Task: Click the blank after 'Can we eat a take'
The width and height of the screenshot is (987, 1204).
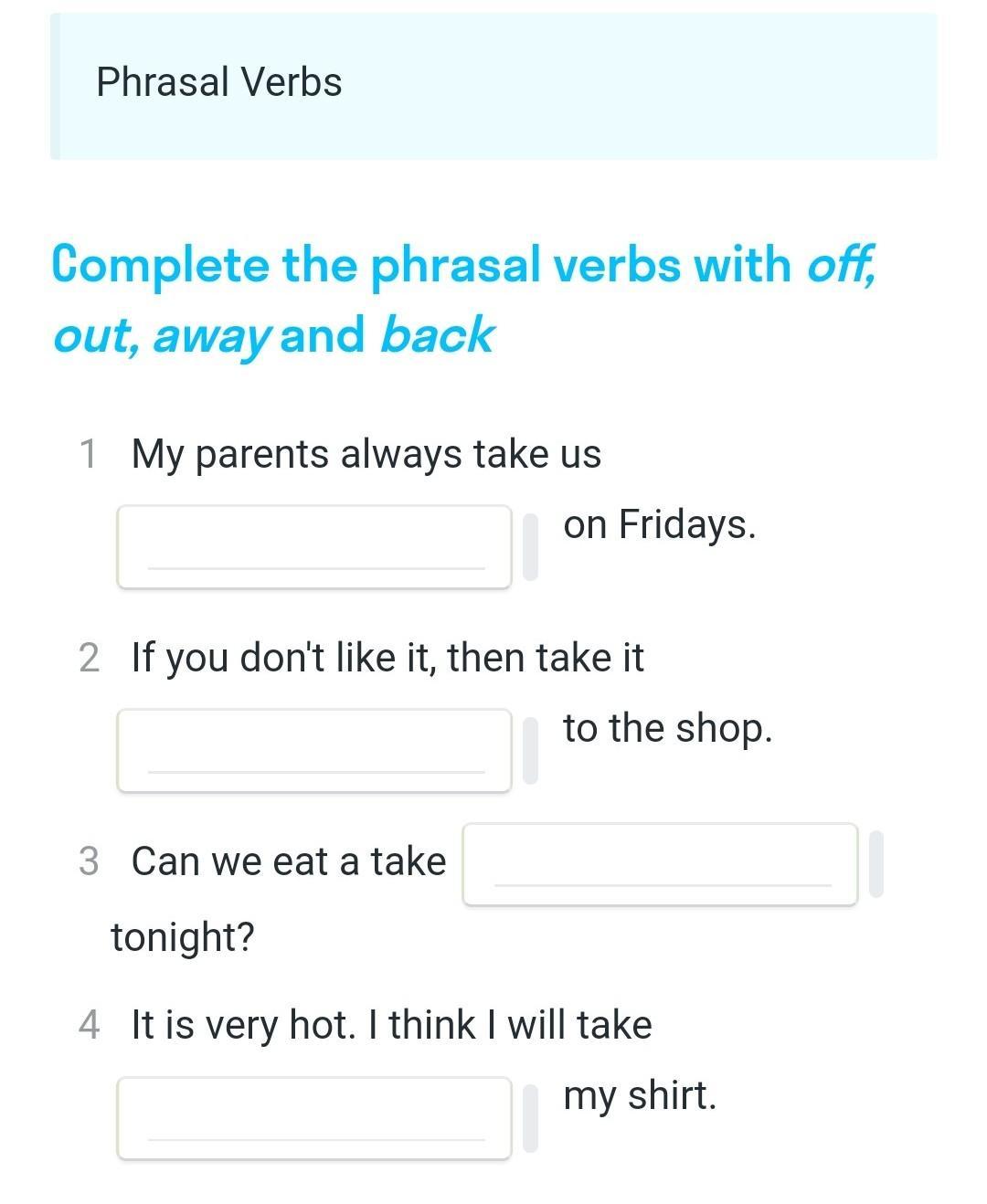Action: pos(660,864)
